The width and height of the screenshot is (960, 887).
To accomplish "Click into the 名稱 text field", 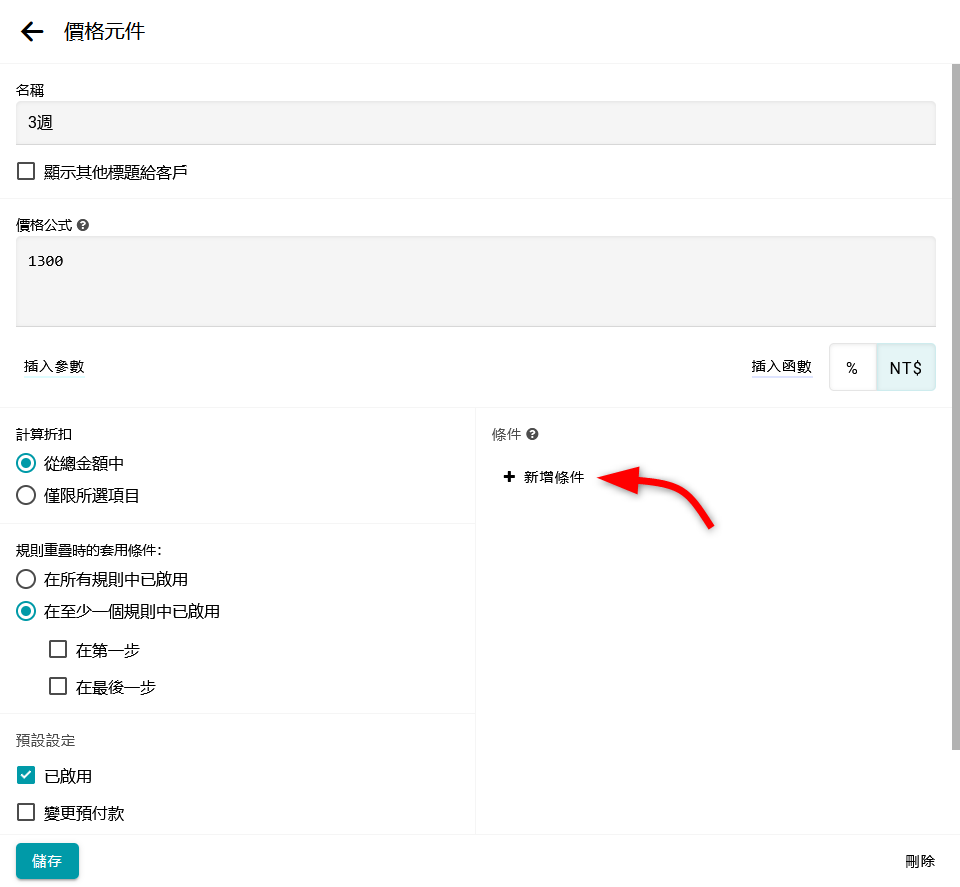I will [475, 123].
